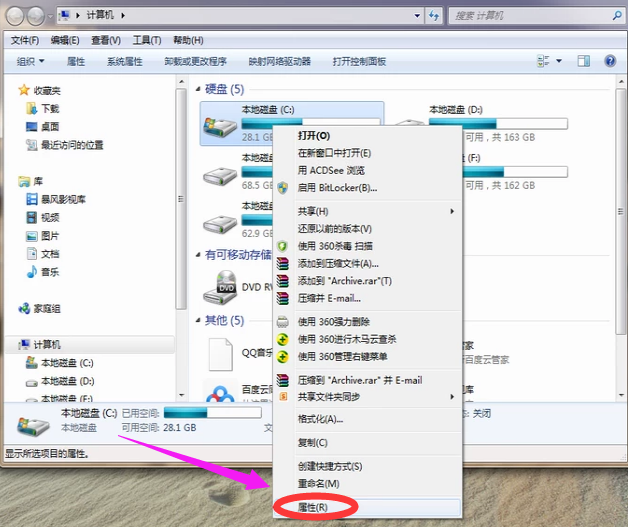The height and width of the screenshot is (528, 630).
Task: Click 映射网络驱动器 toolbar button
Action: (x=280, y=61)
